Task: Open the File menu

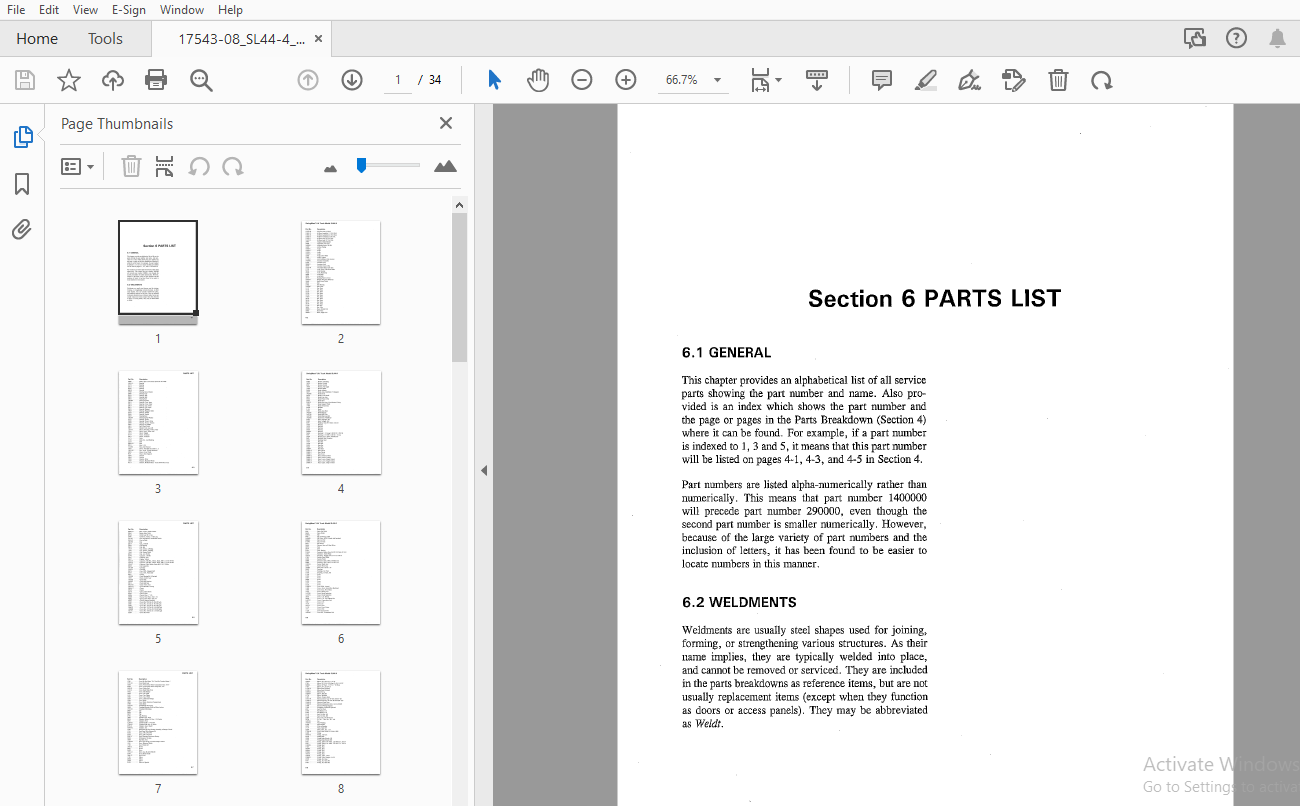Action: tap(16, 9)
